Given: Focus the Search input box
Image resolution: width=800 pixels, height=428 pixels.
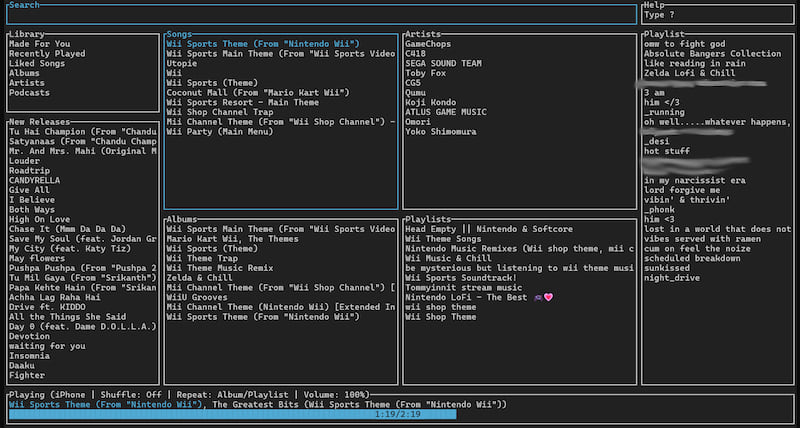Looking at the screenshot, I should [x=321, y=14].
